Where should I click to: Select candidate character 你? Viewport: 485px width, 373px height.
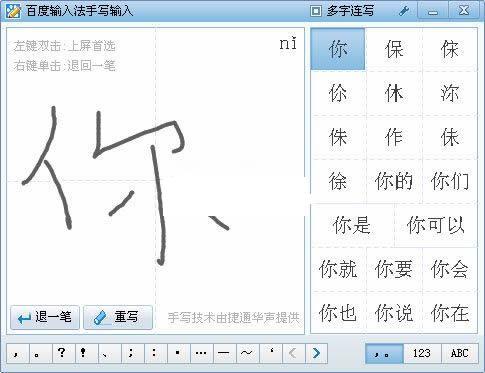338,49
